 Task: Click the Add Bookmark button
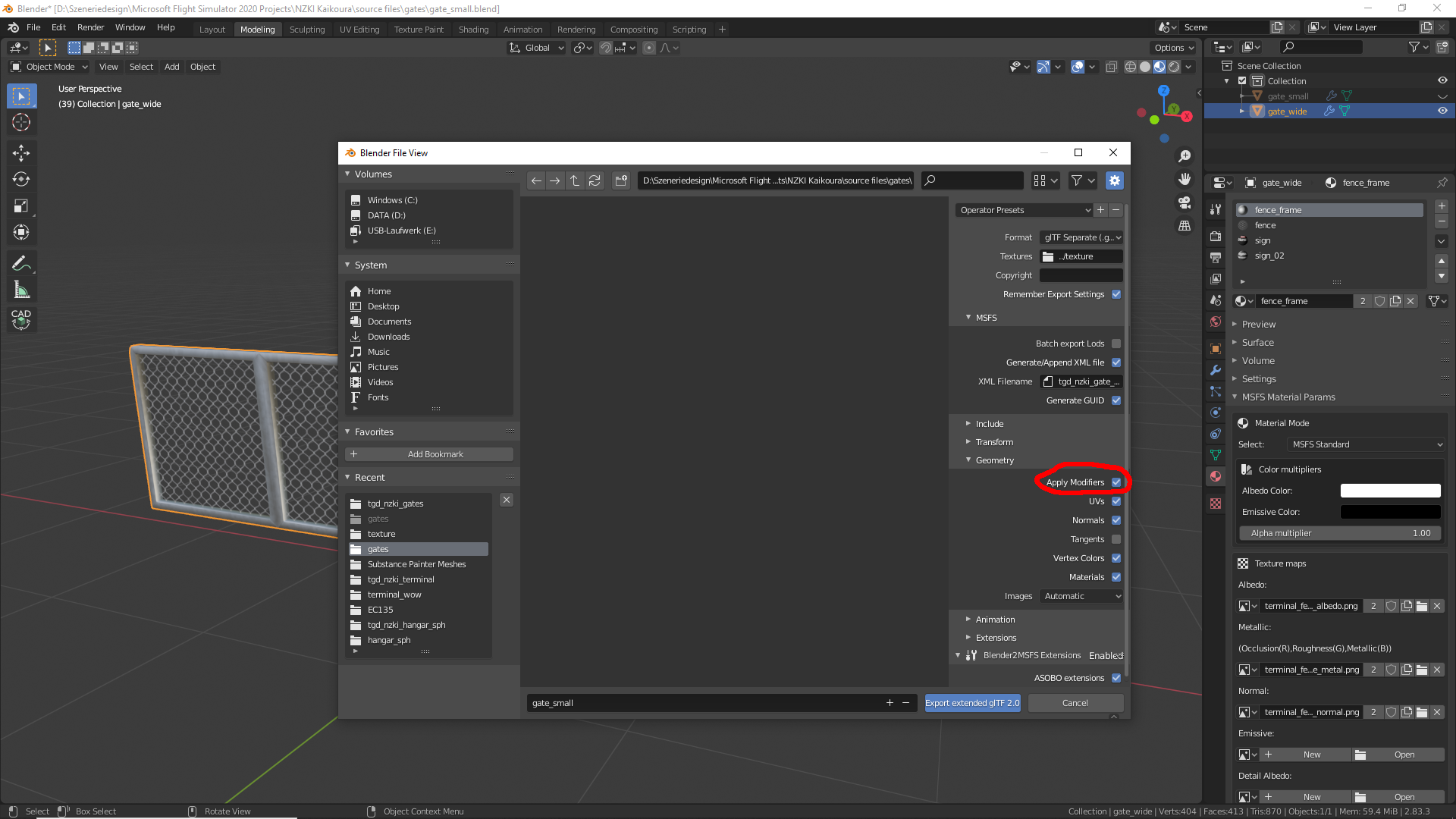[x=429, y=454]
